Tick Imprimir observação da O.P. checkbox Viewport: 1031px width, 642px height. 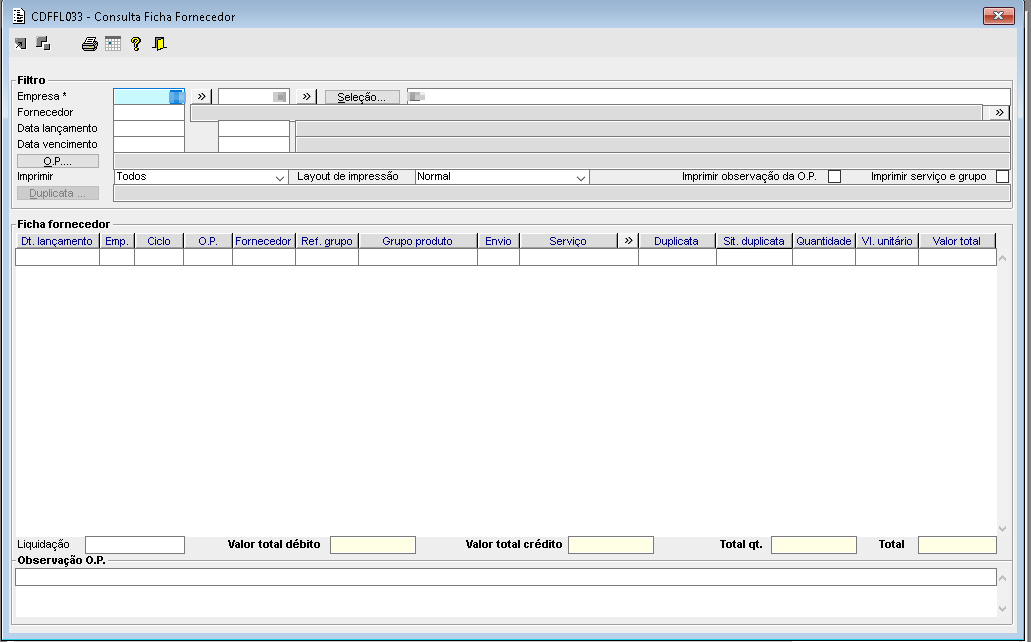834,176
